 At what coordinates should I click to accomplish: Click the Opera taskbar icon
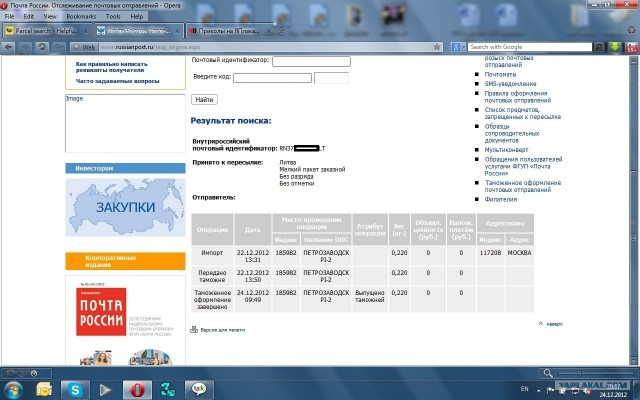point(137,389)
